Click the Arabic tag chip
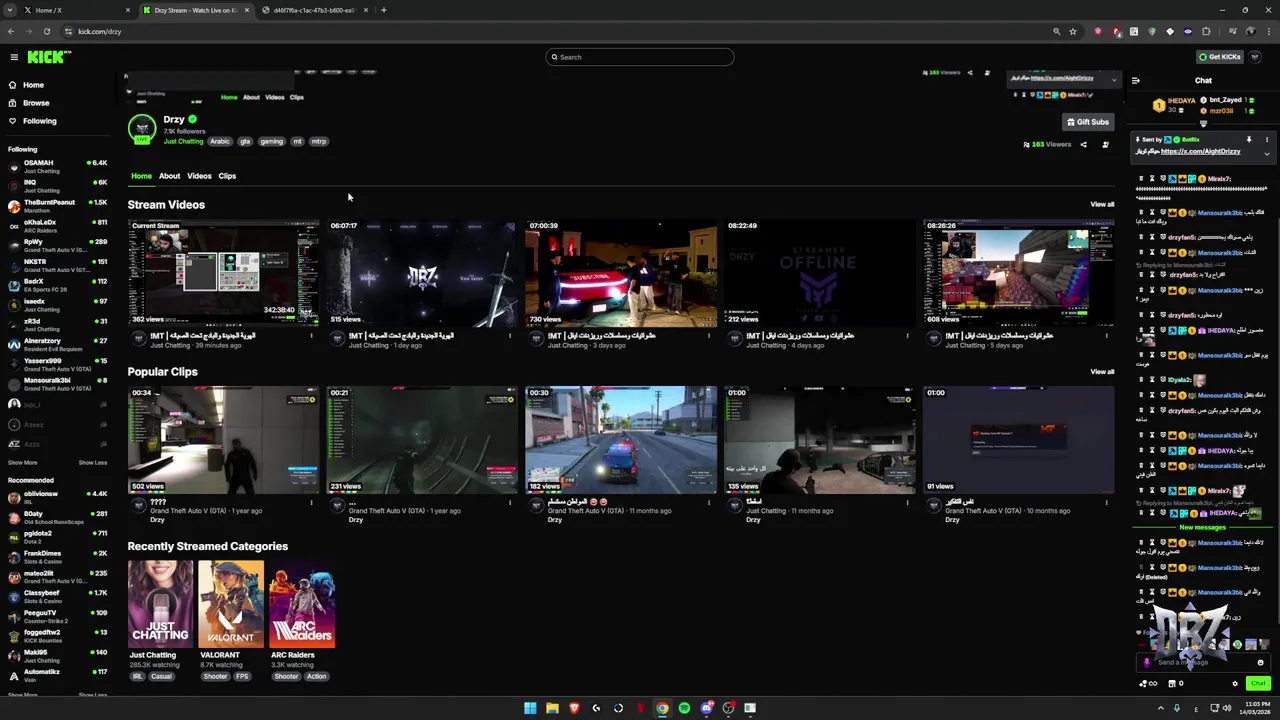This screenshot has width=1280, height=720. point(219,142)
